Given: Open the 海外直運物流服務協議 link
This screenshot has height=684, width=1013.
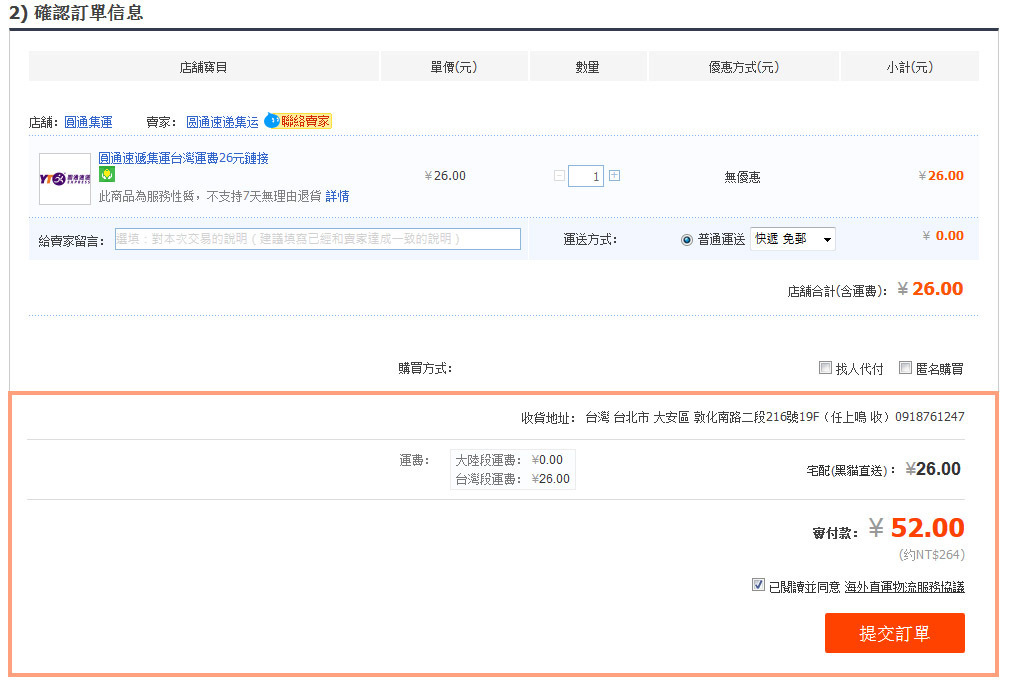Looking at the screenshot, I should [x=904, y=587].
